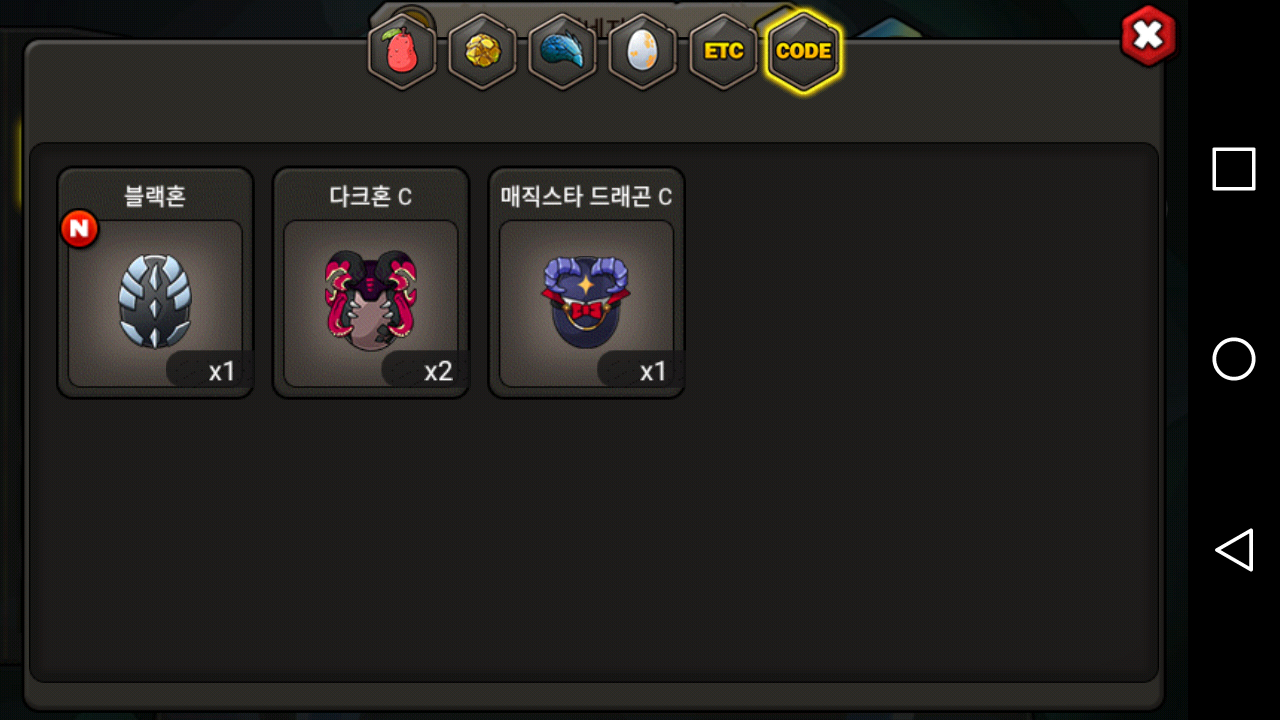1280x720 pixels.
Task: Tap the Android back triangle button
Action: [1234, 550]
